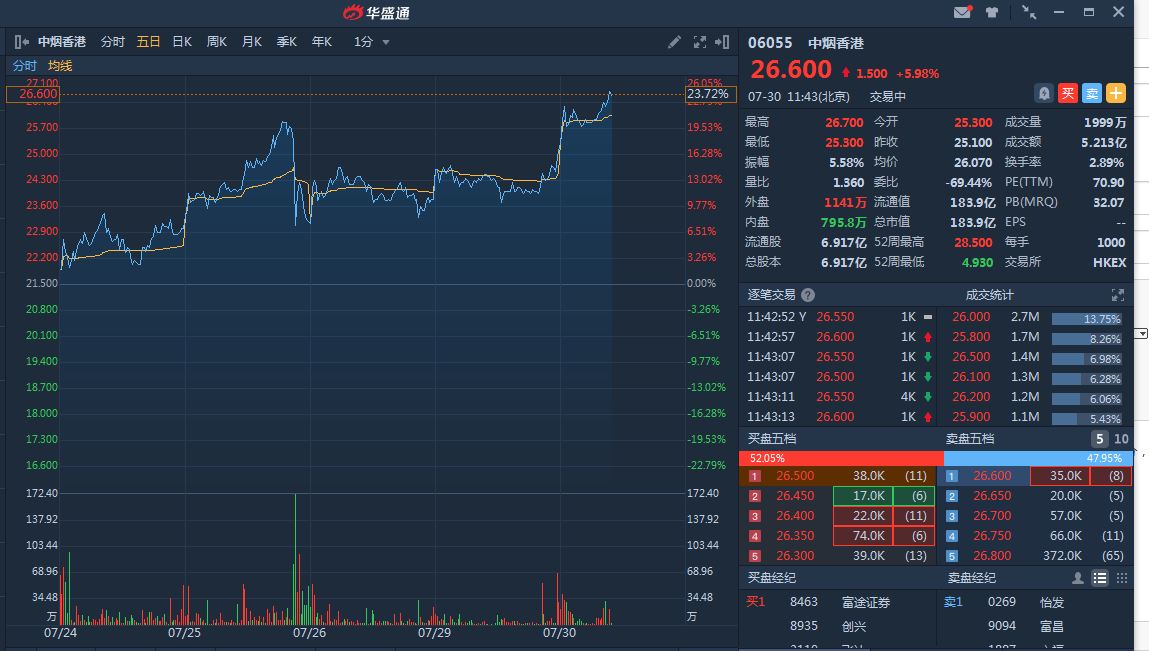Click the red 买 buy button
The height and width of the screenshot is (651, 1149).
pos(1068,93)
